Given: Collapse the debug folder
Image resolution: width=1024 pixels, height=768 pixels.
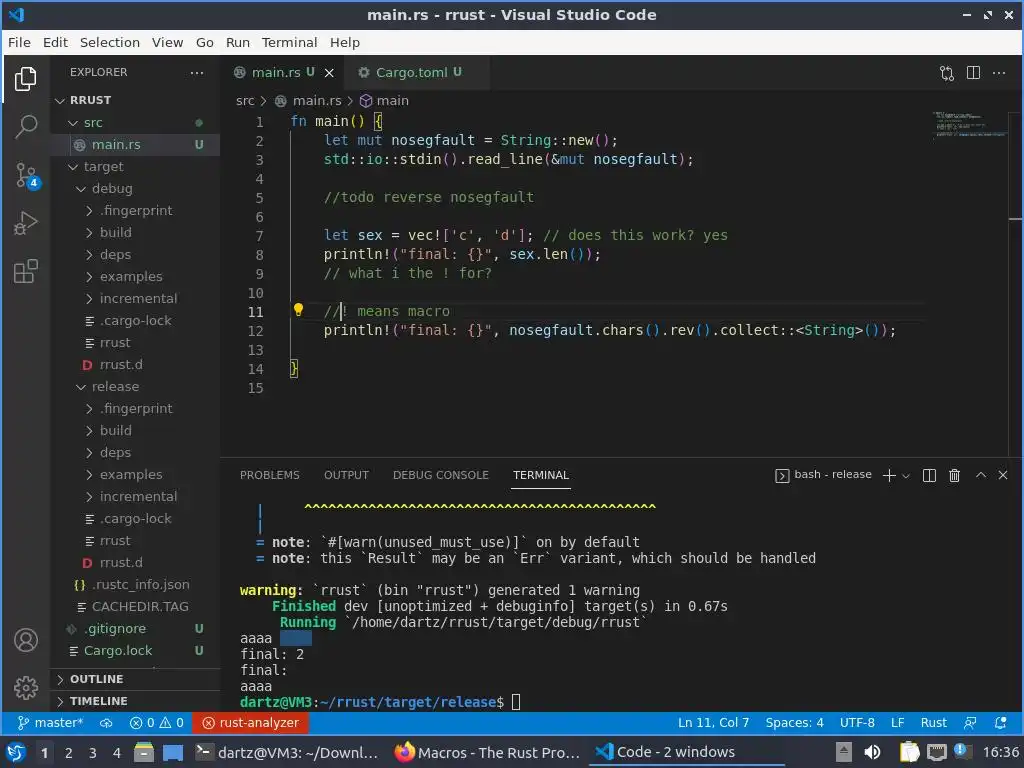Looking at the screenshot, I should click(135, 189).
